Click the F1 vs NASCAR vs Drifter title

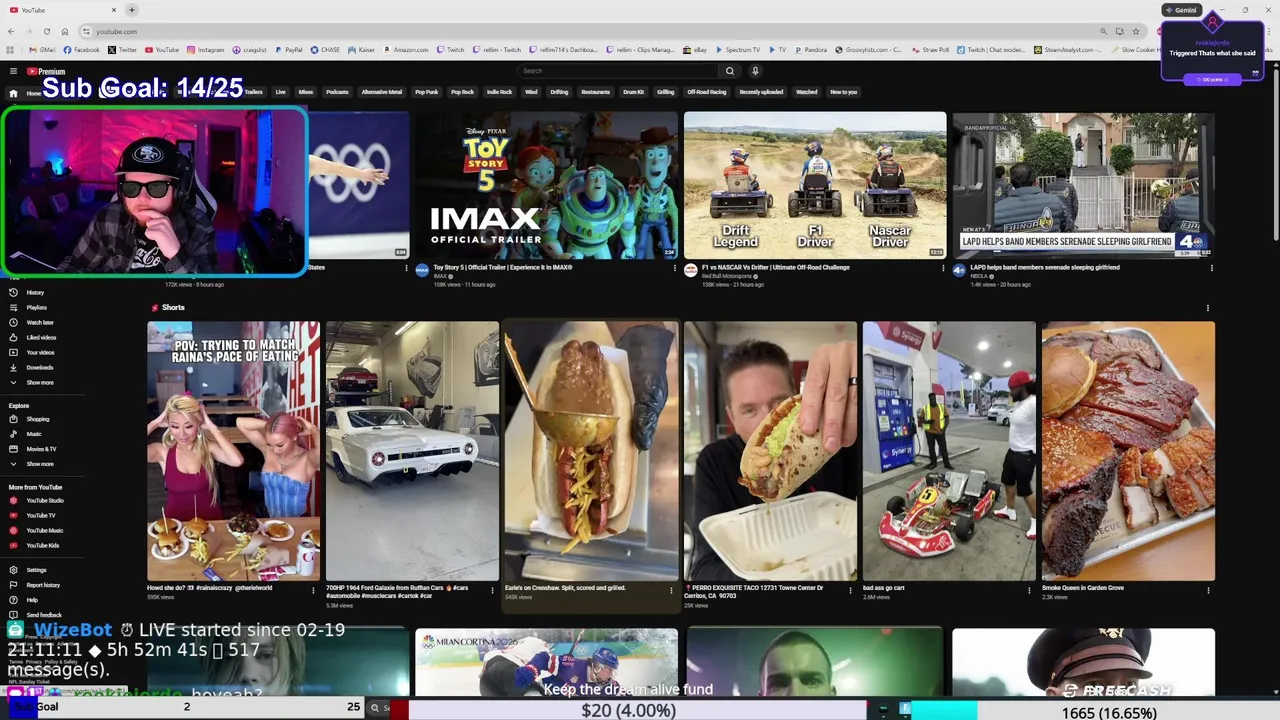pyautogui.click(x=776, y=267)
